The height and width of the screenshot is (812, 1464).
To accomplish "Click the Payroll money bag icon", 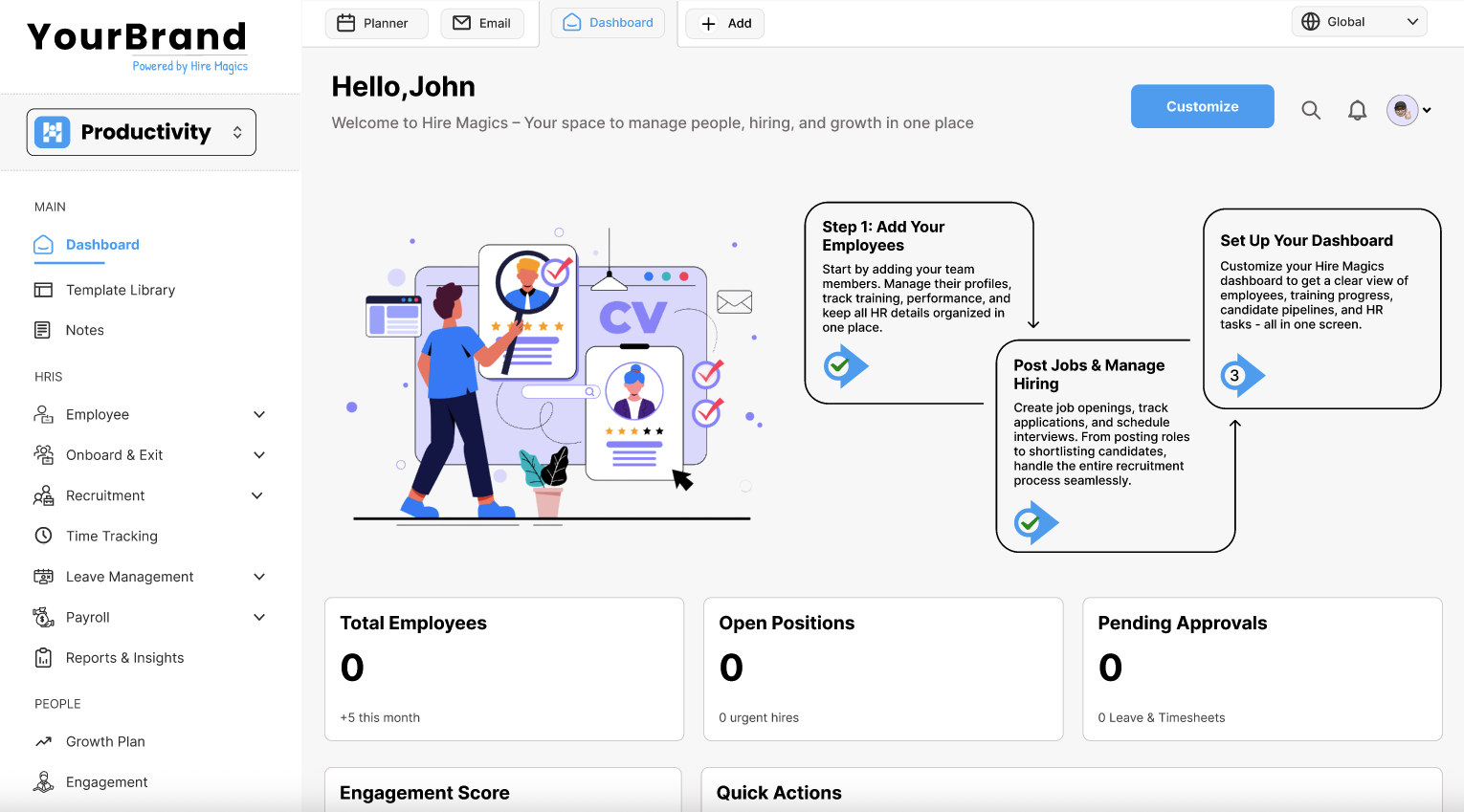I will (43, 617).
